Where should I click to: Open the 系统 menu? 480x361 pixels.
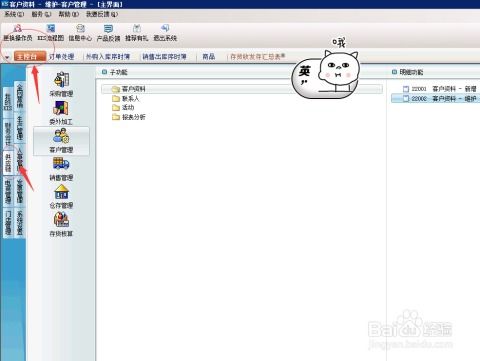point(14,14)
